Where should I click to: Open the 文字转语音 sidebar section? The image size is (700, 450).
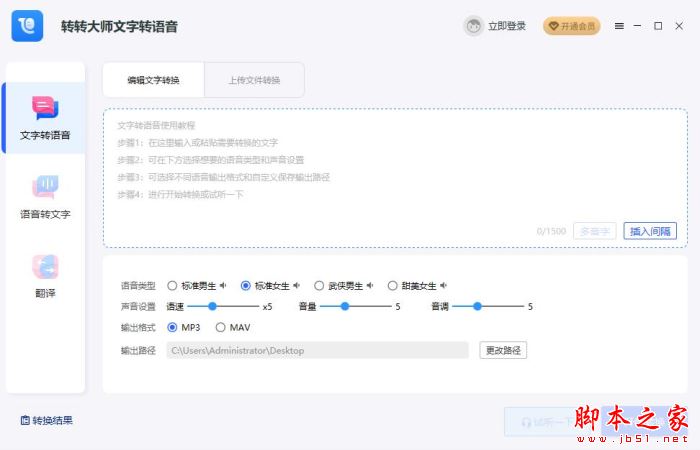click(x=45, y=118)
